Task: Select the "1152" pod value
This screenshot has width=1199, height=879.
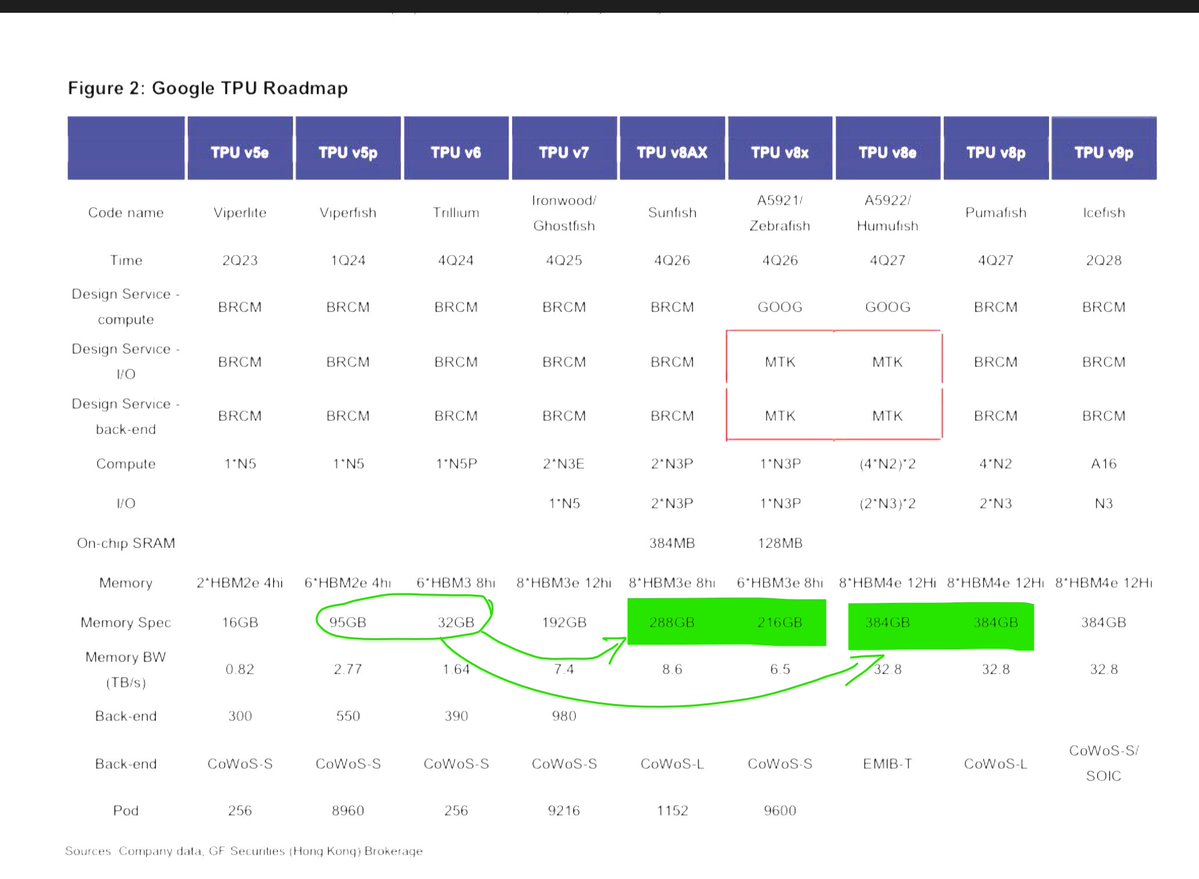Action: pyautogui.click(x=672, y=810)
